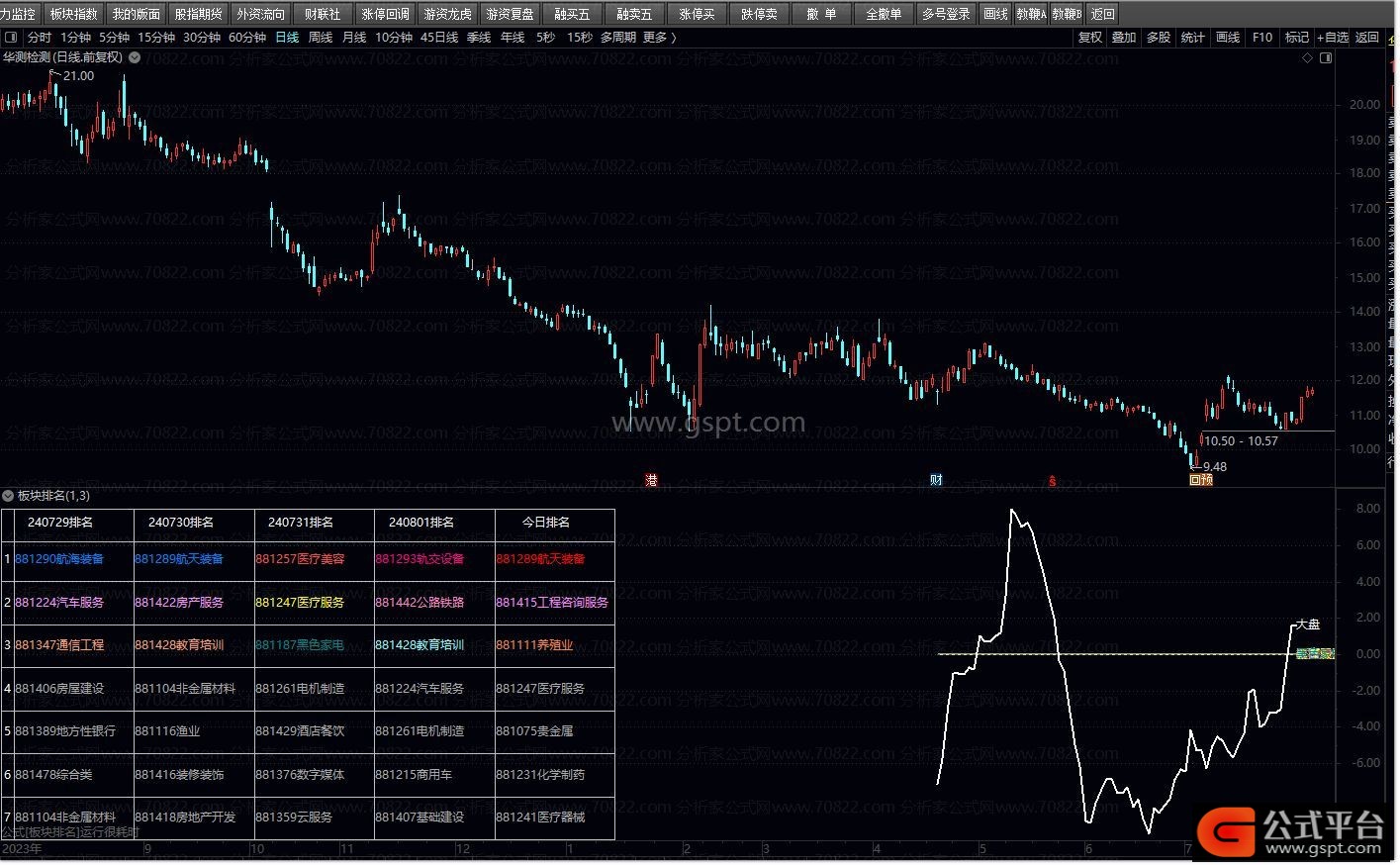1400x865 pixels.
Task: Toggle the side panel icon above the price axis
Action: click(1326, 57)
